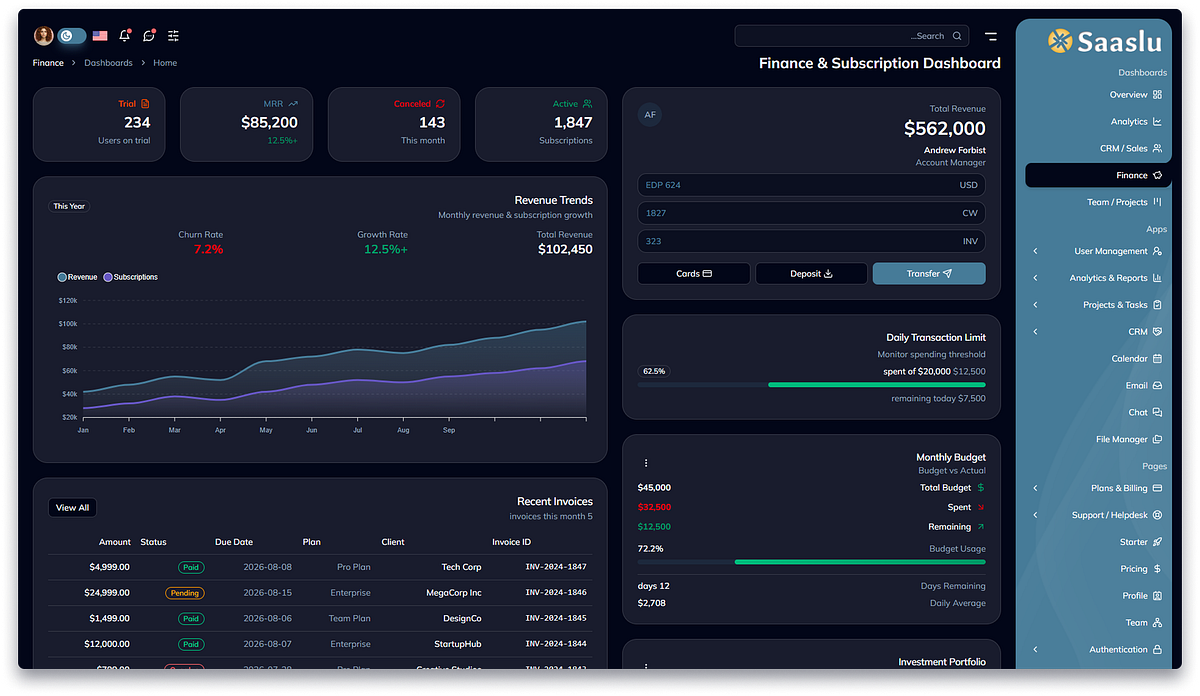This screenshot has height=696, width=1200.
Task: Click invoice ID INV-2024-1845
Action: (556, 619)
